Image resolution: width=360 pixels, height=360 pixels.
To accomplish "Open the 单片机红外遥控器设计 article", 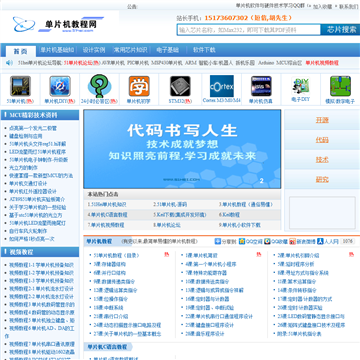I will [x=33, y=191].
